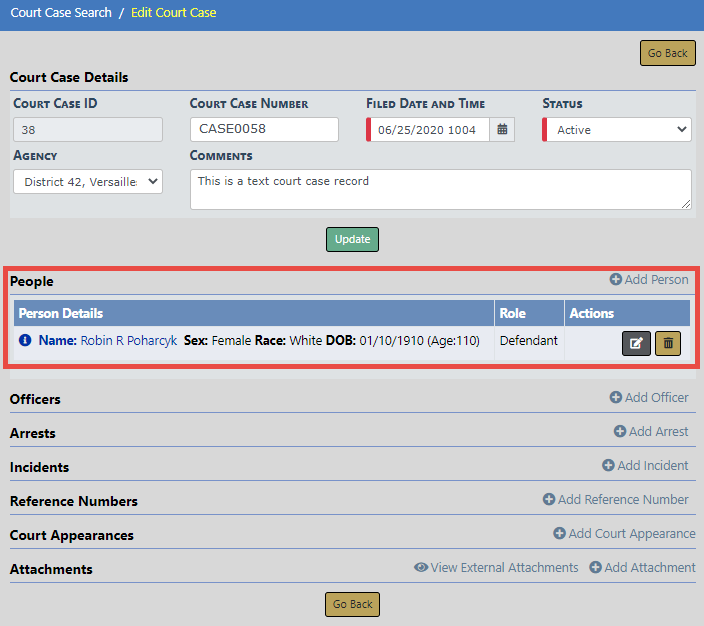Open the Status dropdown
Screen dimensions: 704x626
point(618,130)
